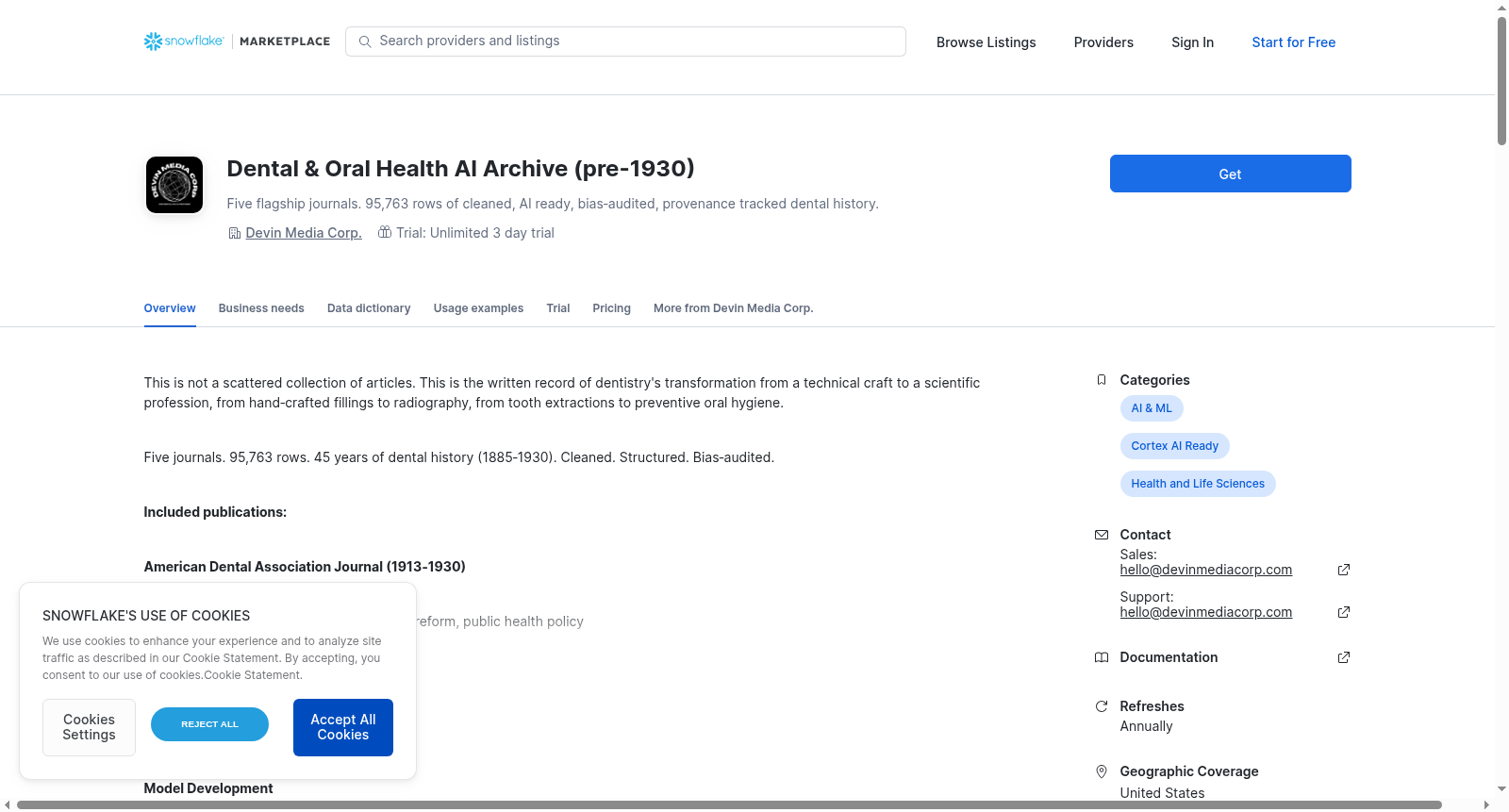Click the American Dental Association Journal (1913-1930) heading

click(x=305, y=567)
